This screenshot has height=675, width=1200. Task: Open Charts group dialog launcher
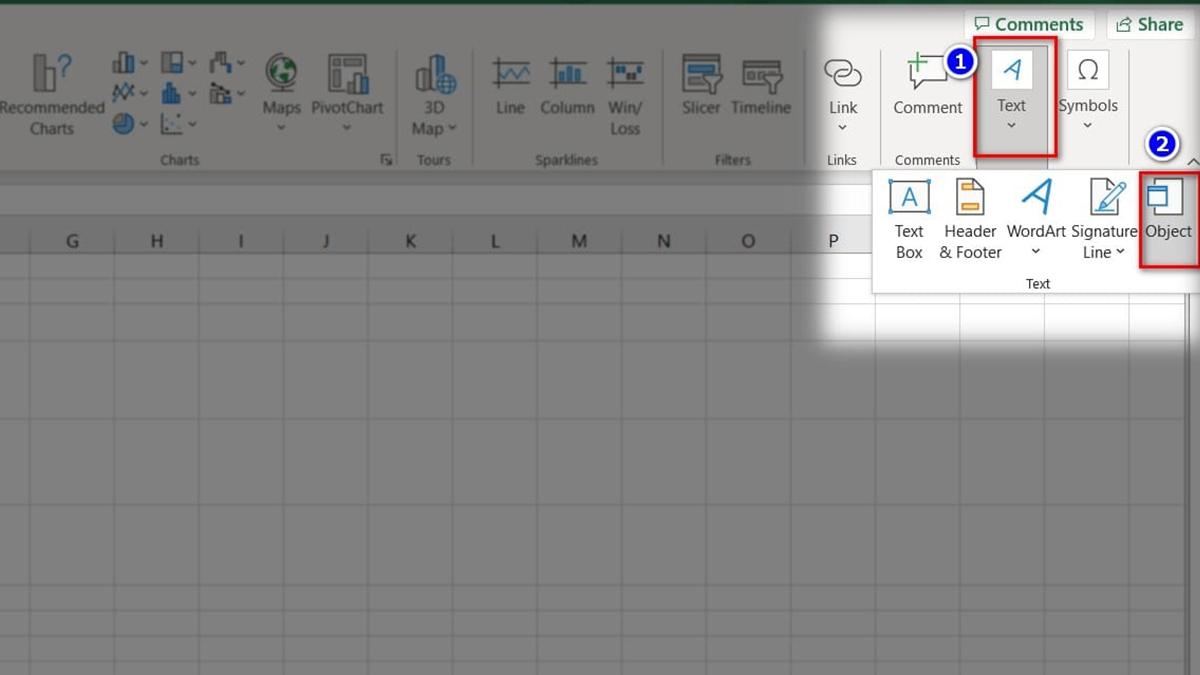click(x=386, y=160)
